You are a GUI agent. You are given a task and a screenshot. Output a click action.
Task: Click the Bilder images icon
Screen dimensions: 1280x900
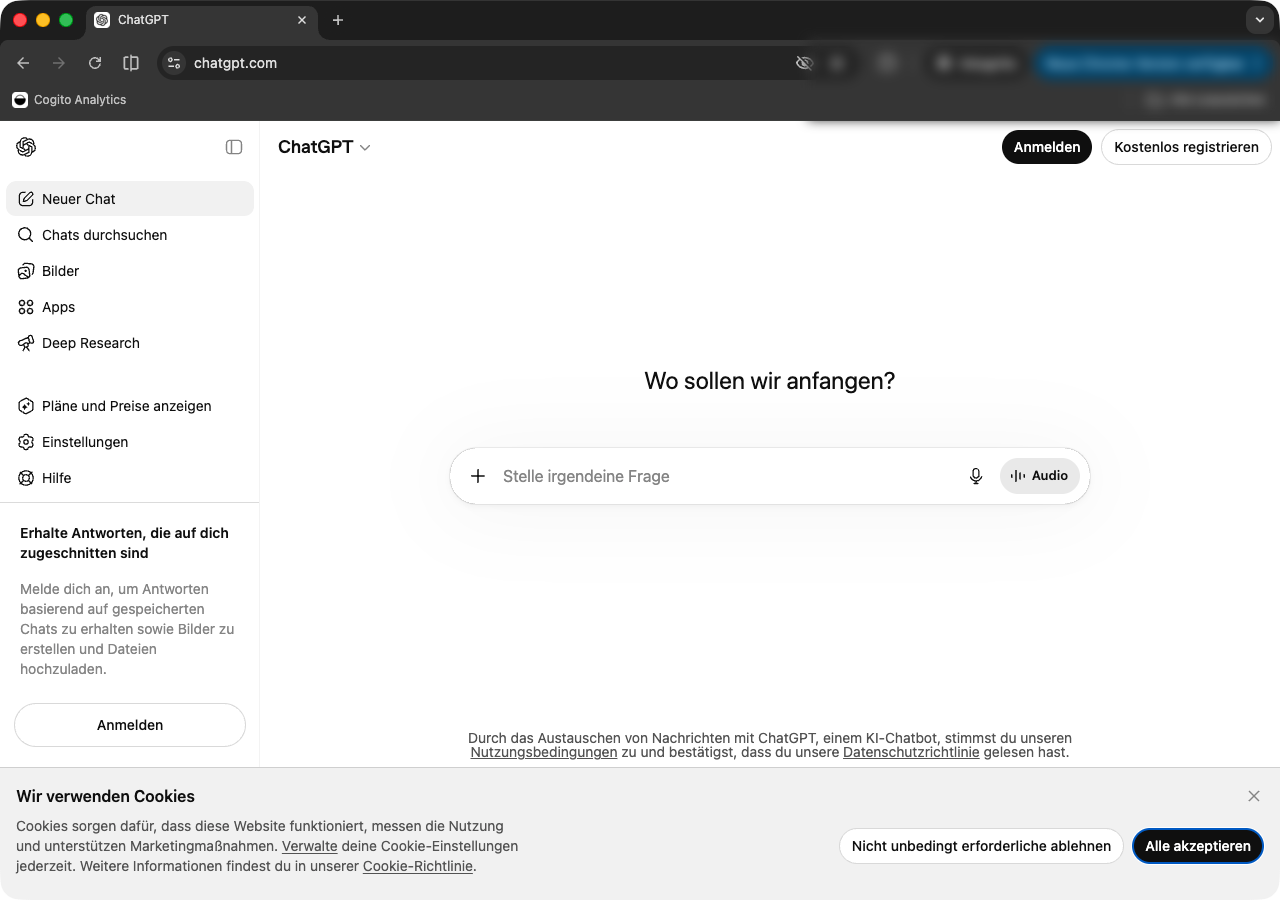(26, 271)
